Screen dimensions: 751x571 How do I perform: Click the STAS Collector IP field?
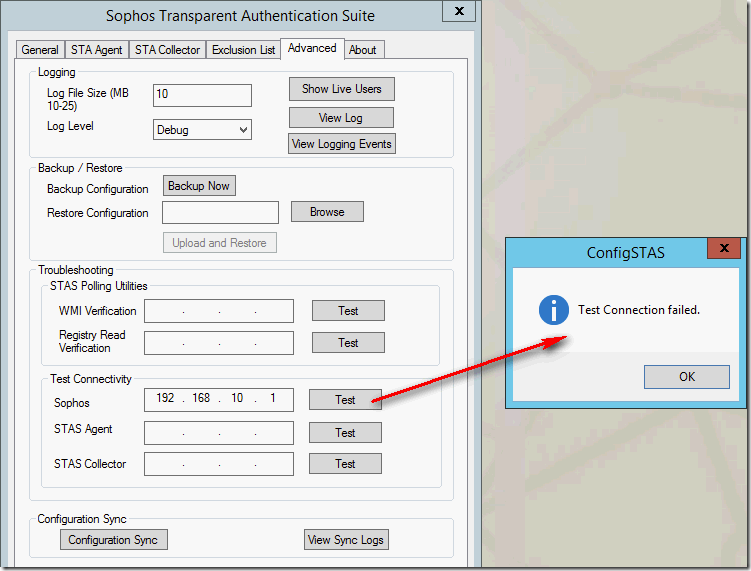click(x=219, y=464)
